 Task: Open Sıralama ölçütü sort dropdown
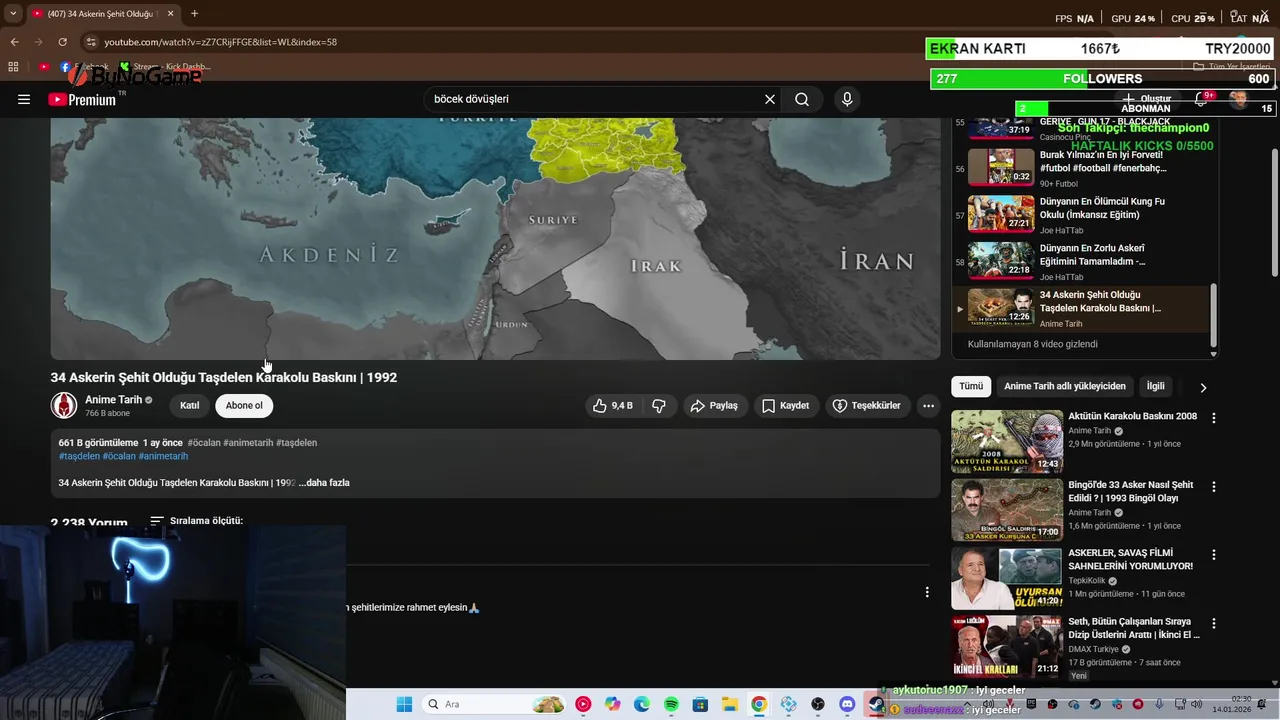click(x=196, y=521)
